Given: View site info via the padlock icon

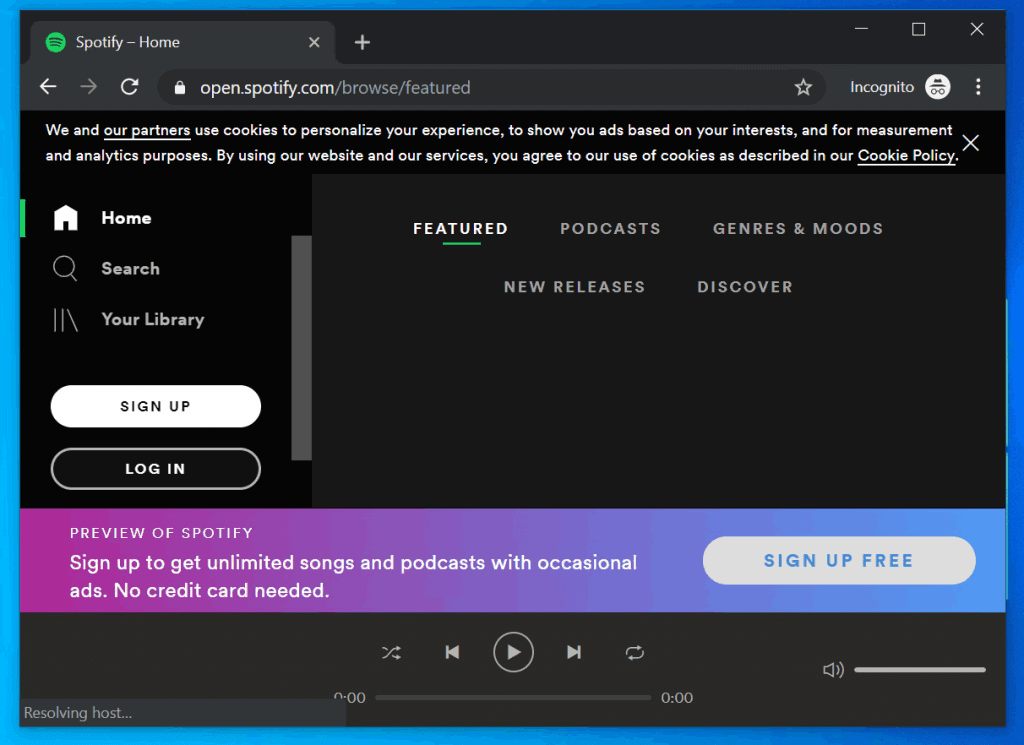Looking at the screenshot, I should click(x=180, y=87).
